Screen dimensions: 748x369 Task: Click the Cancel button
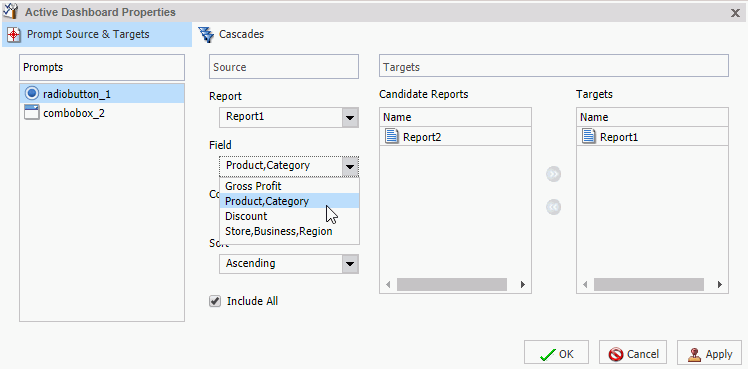633,354
